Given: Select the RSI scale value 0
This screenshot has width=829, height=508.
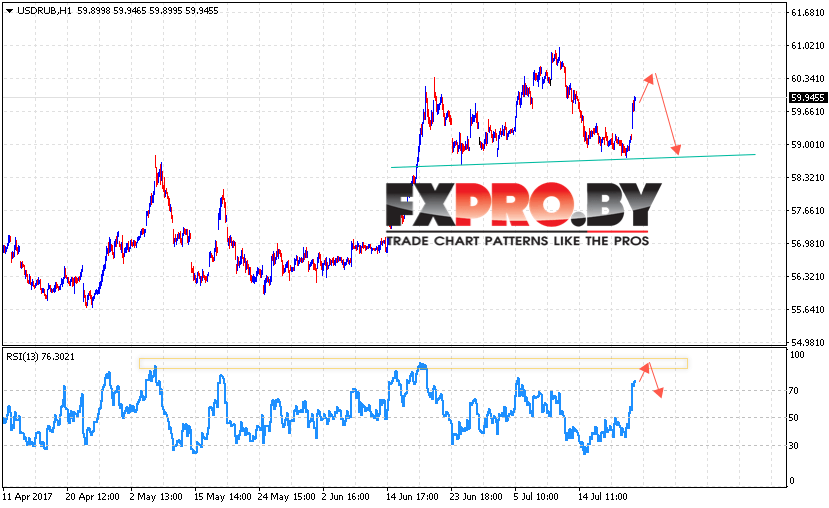Looking at the screenshot, I should pyautogui.click(x=791, y=481).
